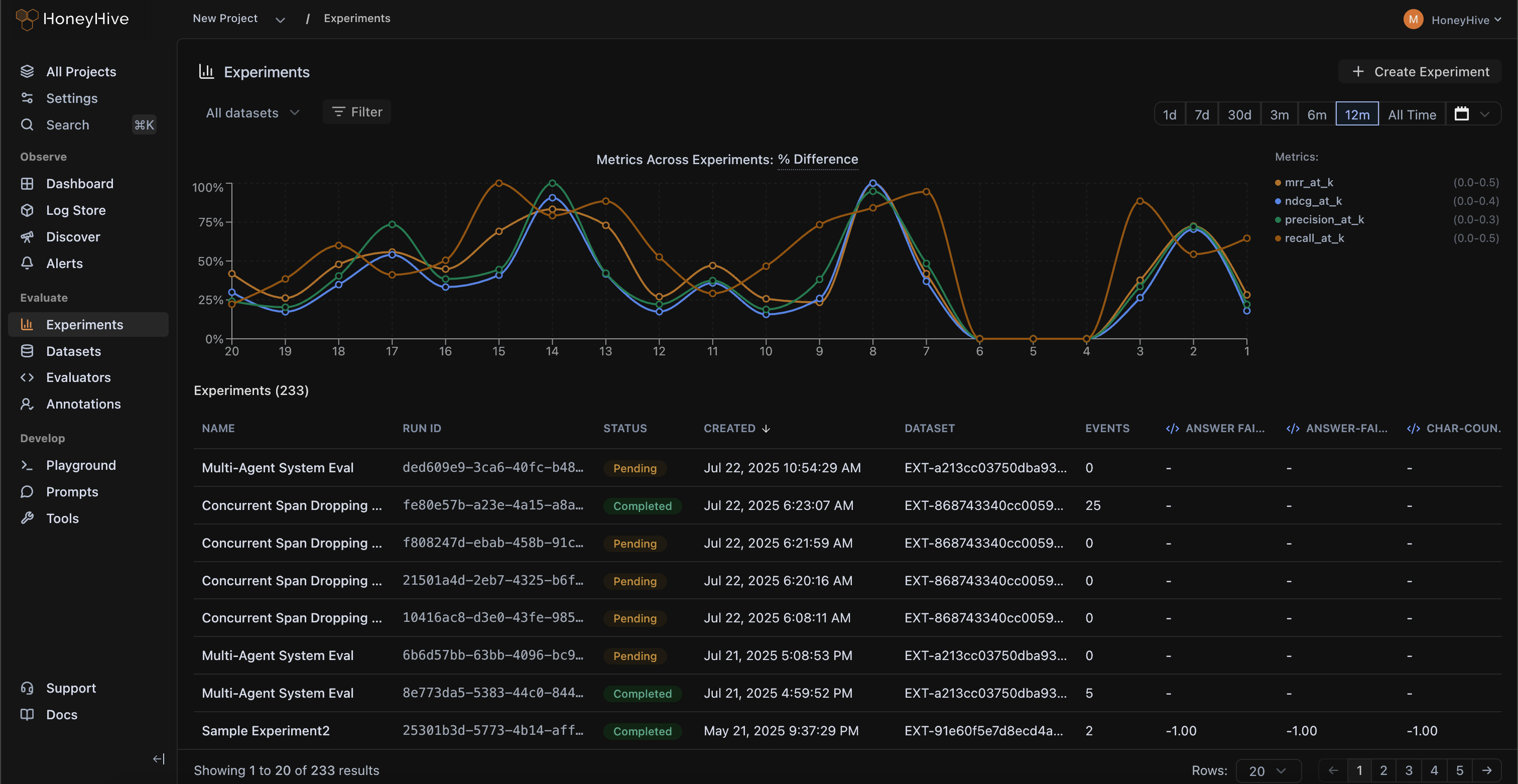Expand the All datasets dropdown
Image resolution: width=1518 pixels, height=784 pixels.
pos(252,112)
